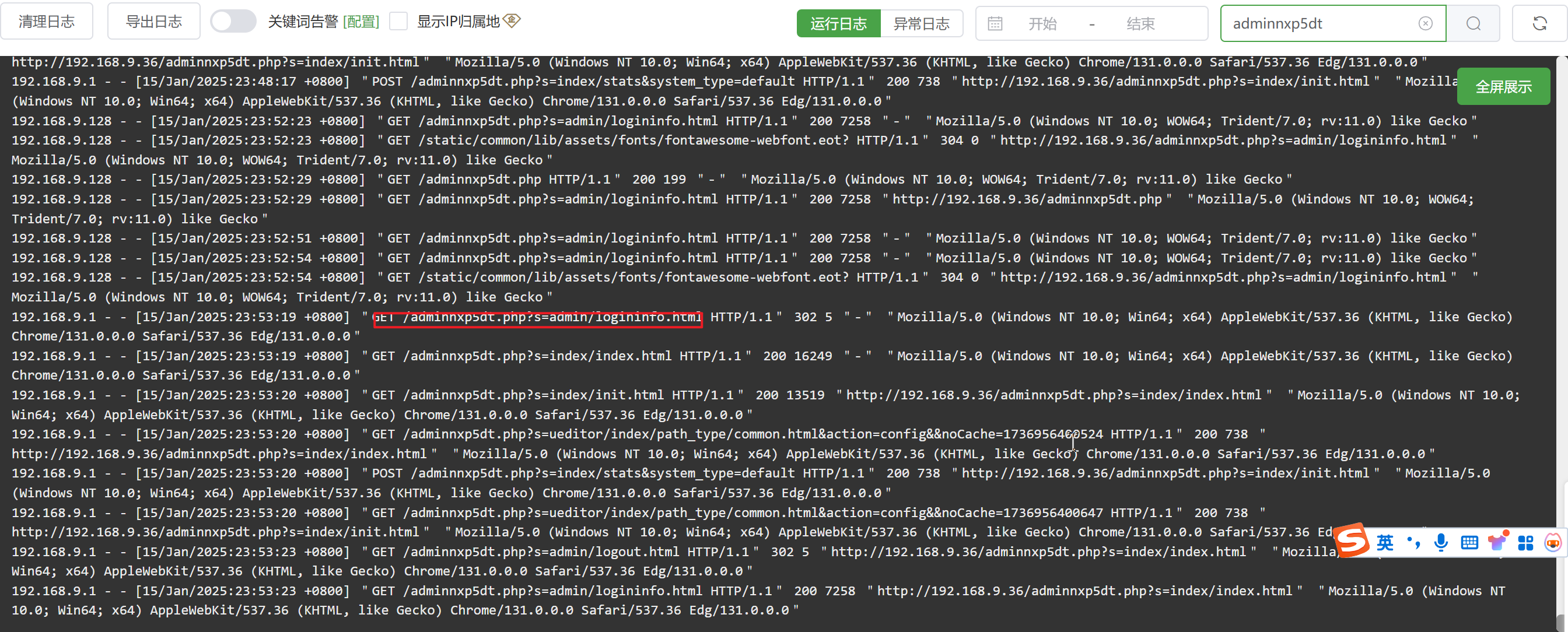The height and width of the screenshot is (632, 1568).
Task: Click the search magnifier icon button
Action: [x=1472, y=24]
